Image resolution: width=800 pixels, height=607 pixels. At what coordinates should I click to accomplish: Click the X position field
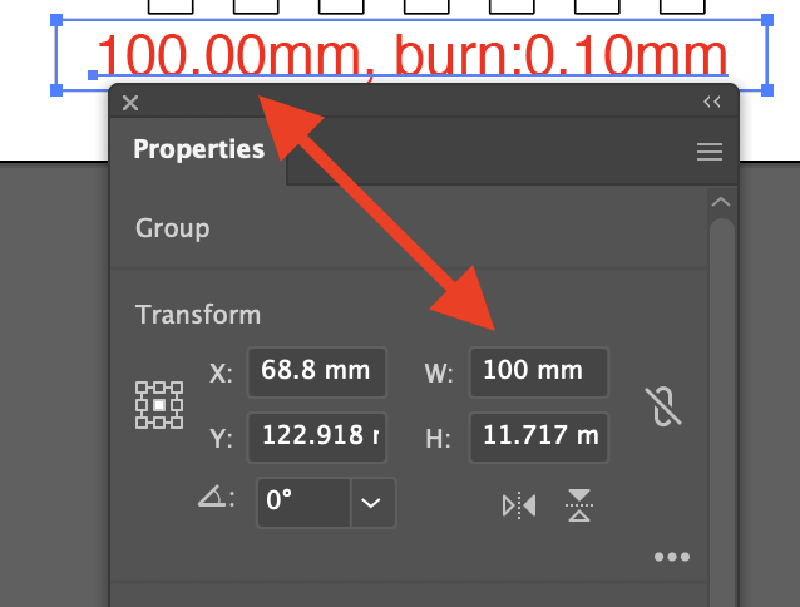pos(316,372)
